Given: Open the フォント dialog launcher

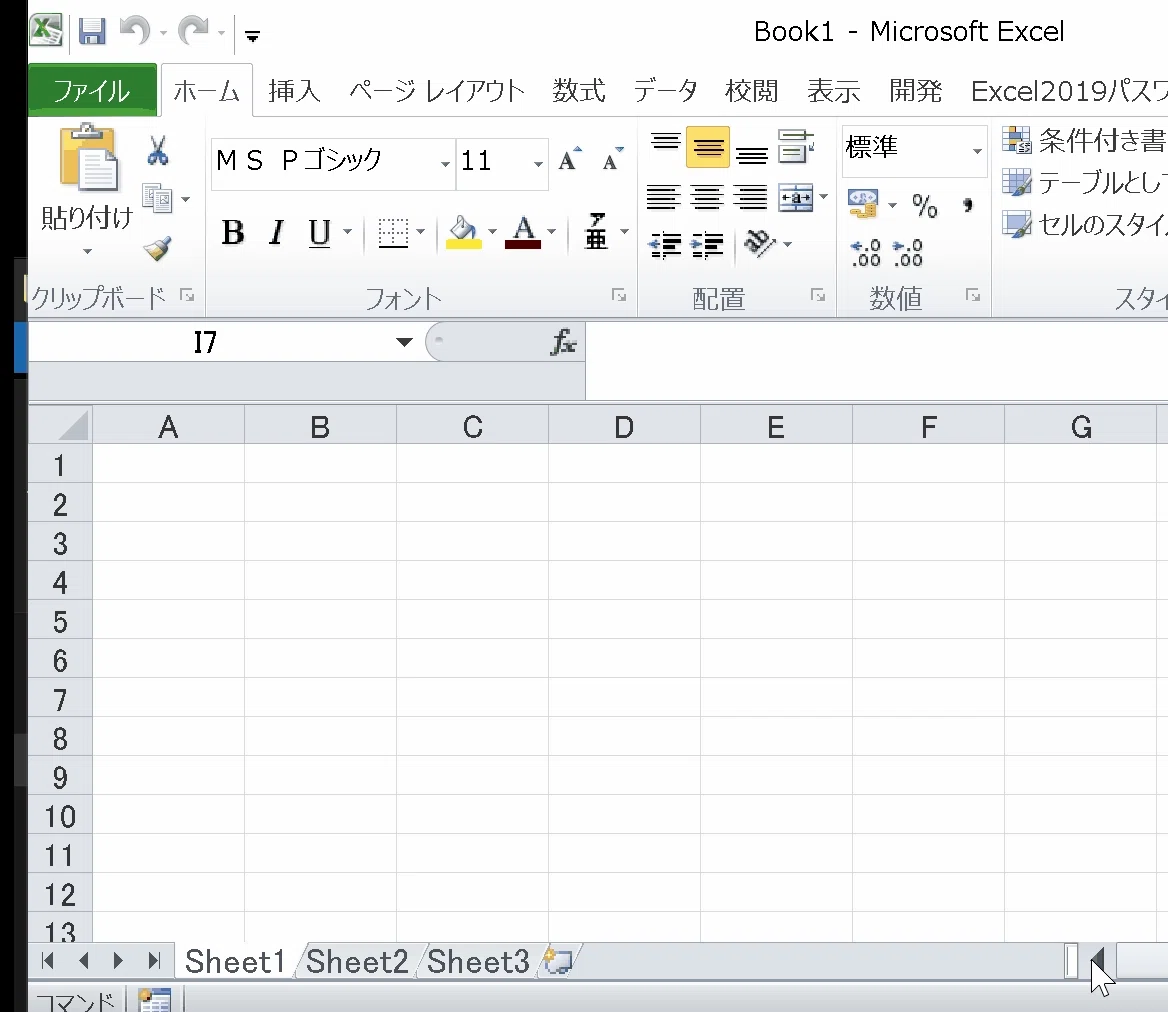Looking at the screenshot, I should (x=619, y=296).
